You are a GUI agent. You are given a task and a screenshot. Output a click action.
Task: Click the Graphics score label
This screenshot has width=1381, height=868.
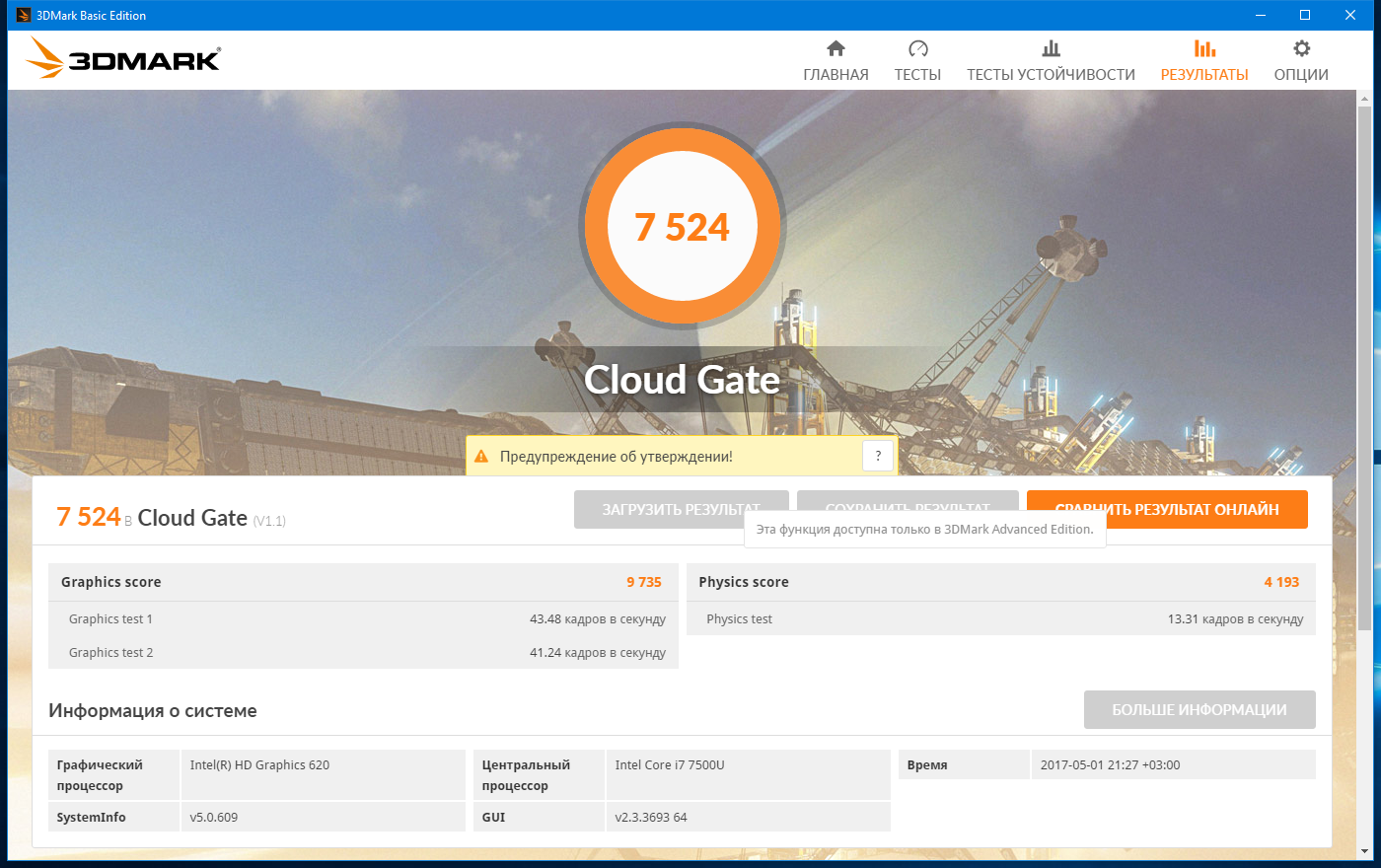point(110,582)
